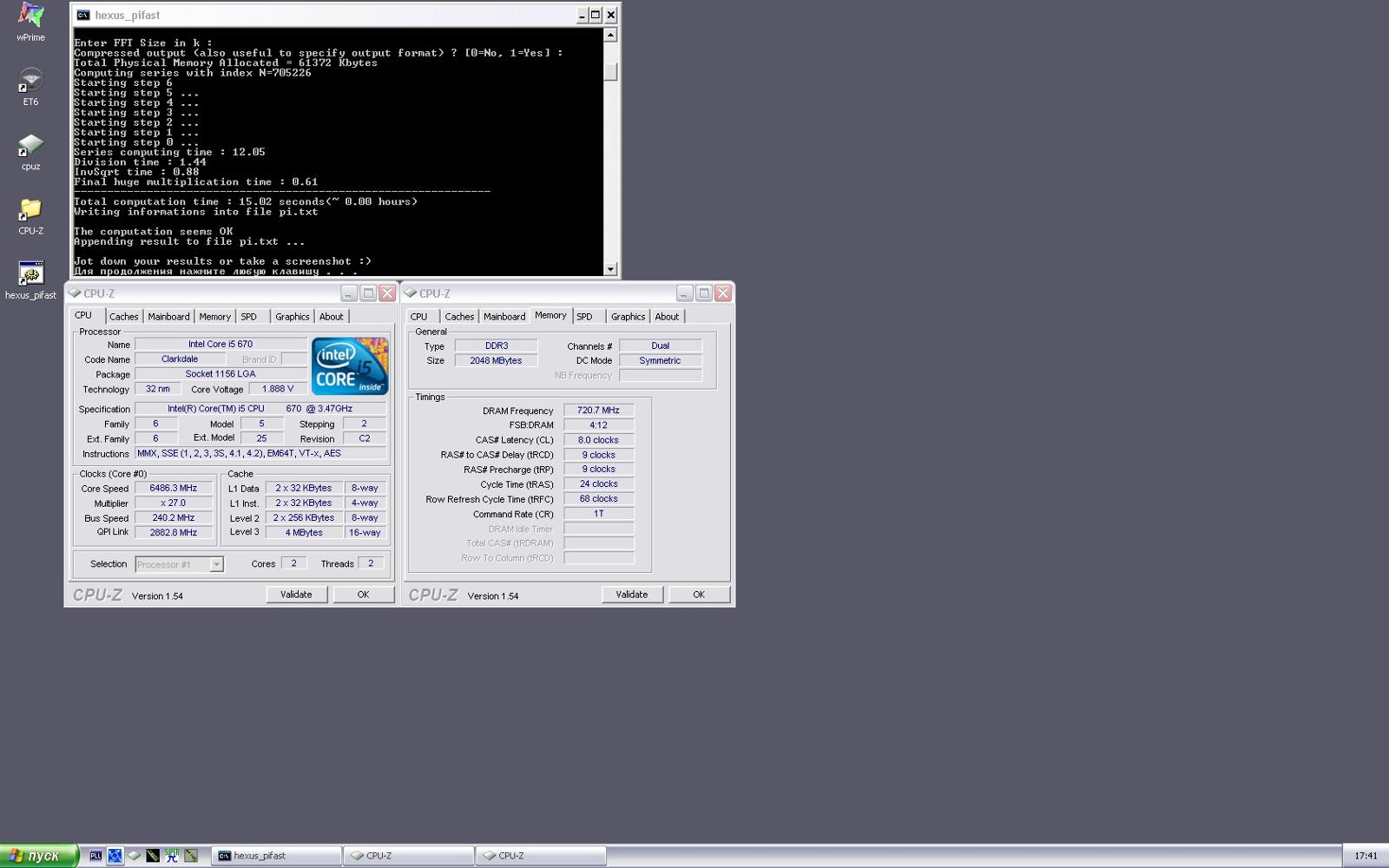Click the Bus Speed value '240.2 MHz'
The height and width of the screenshot is (868, 1389).
click(174, 517)
